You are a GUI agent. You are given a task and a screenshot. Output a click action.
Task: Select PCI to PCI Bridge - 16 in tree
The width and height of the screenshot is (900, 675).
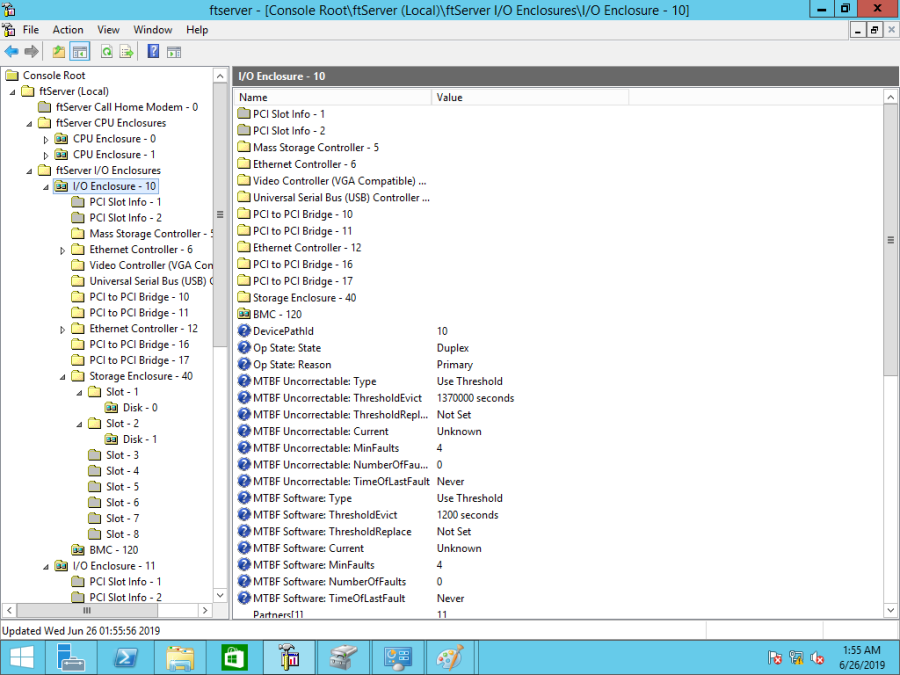[139, 344]
